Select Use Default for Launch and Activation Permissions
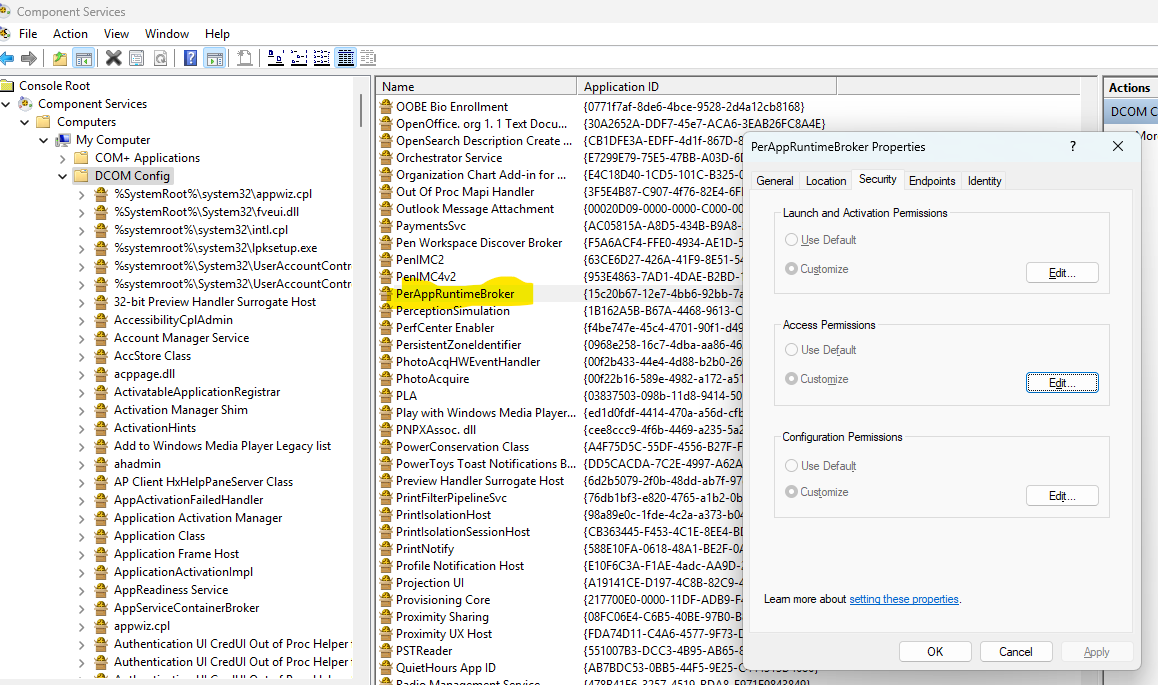Viewport: 1158px width, 685px height. [x=791, y=240]
